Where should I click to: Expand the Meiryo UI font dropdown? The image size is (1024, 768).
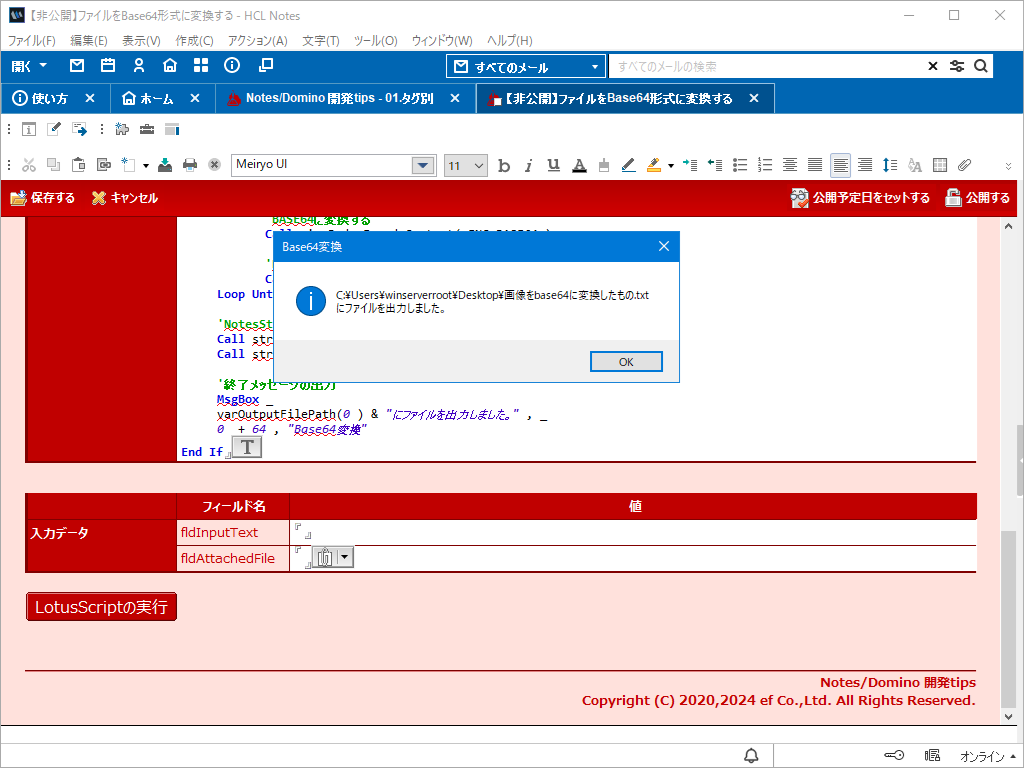(423, 166)
